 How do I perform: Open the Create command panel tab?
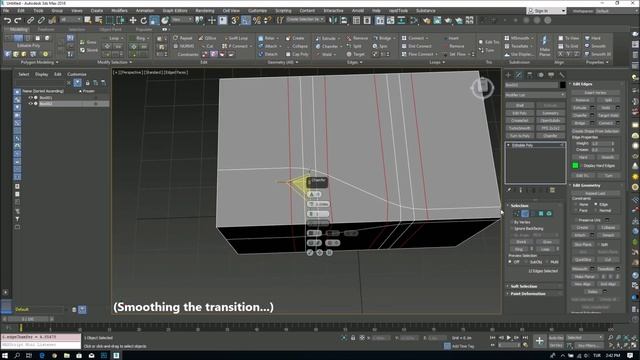pyautogui.click(x=508, y=75)
